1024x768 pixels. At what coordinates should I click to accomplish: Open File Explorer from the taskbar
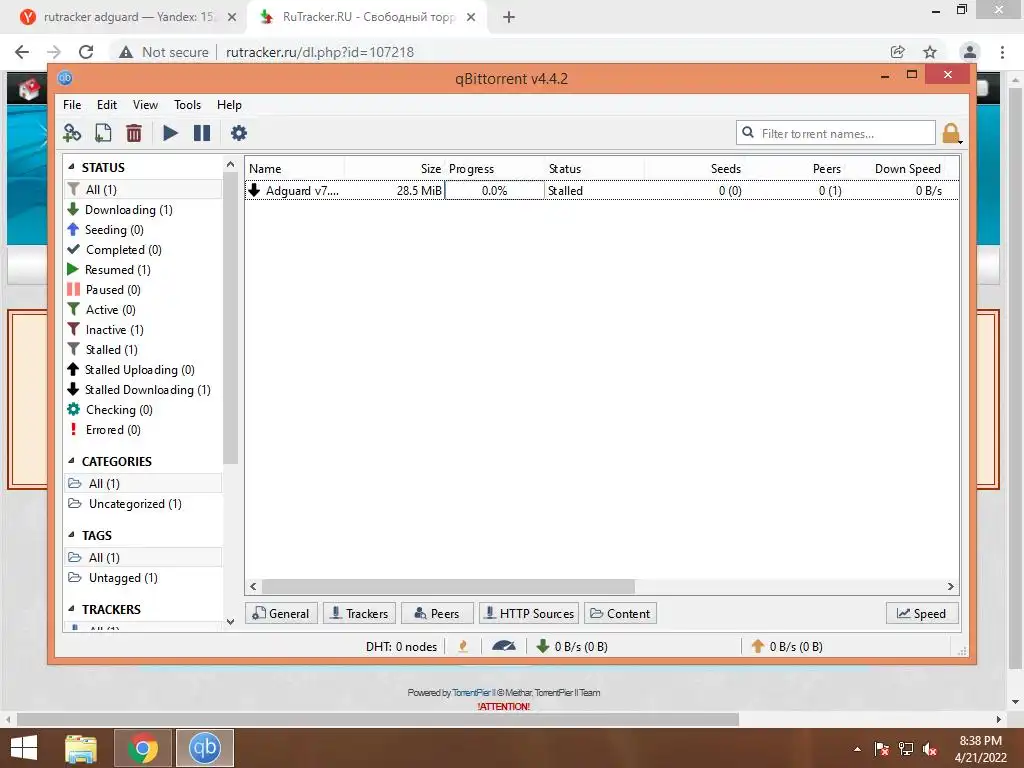[81, 748]
